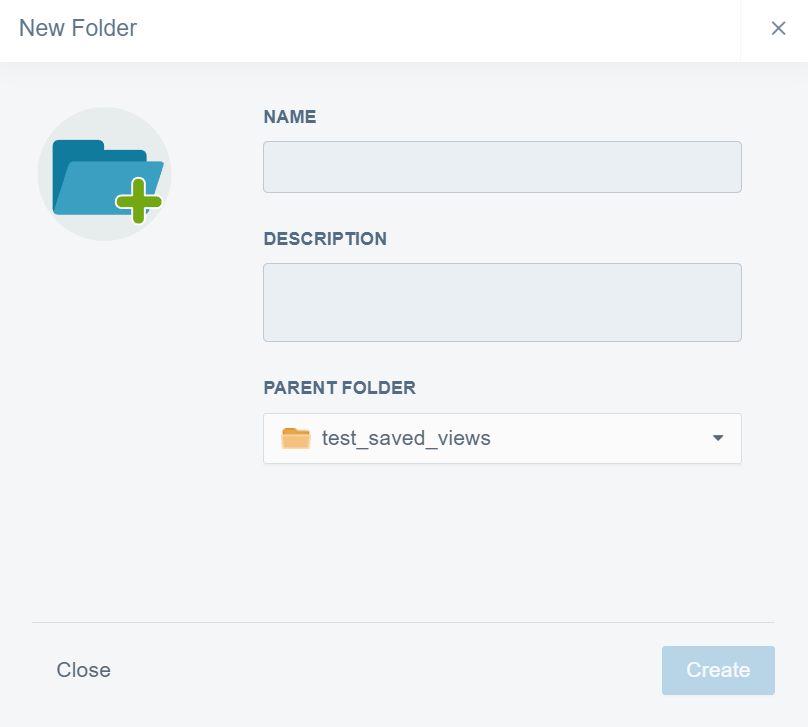Select the test_saved_views folder text
Viewport: 808px width, 727px height.
406,438
